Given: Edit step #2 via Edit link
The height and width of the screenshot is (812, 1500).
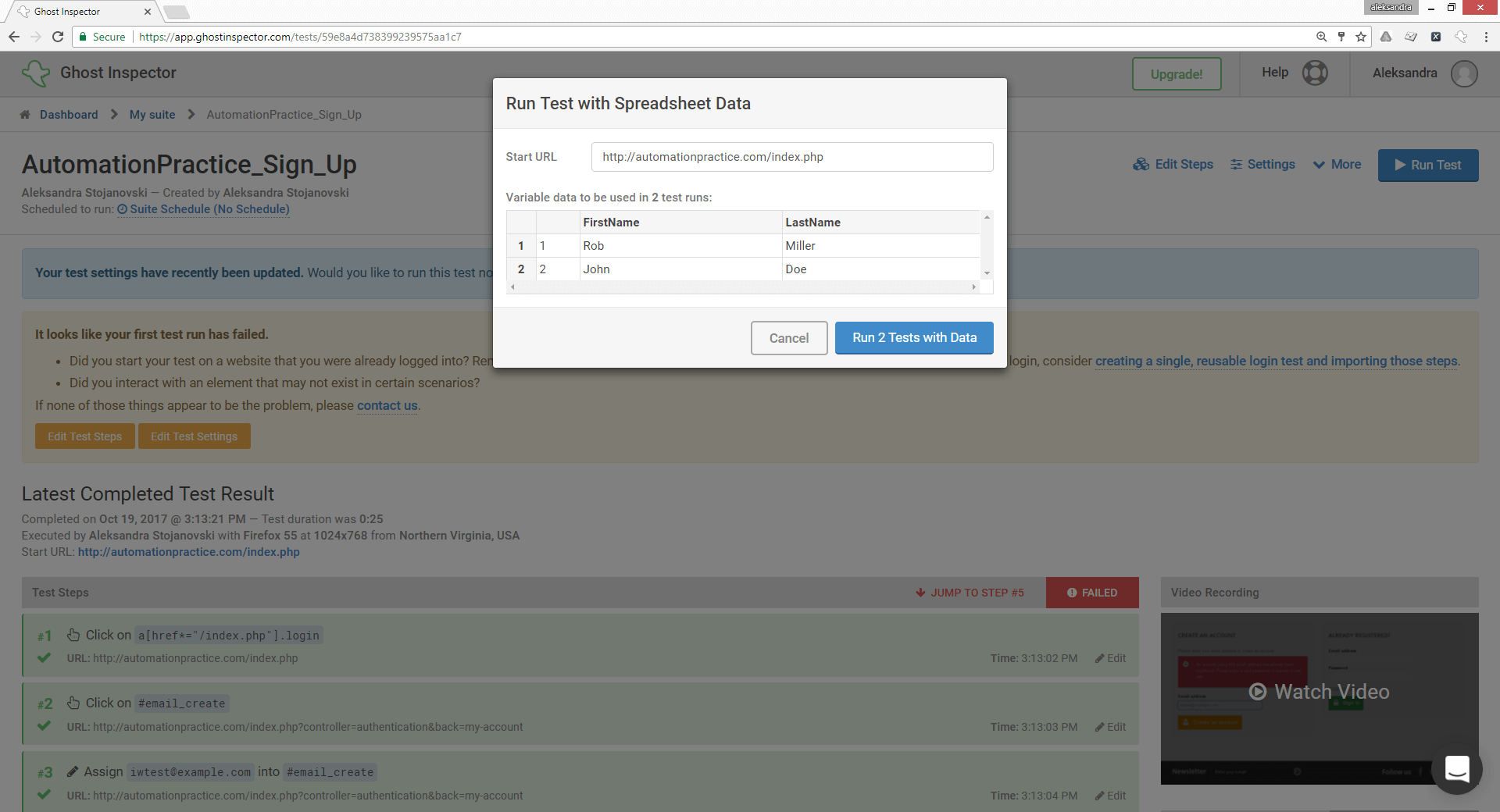Looking at the screenshot, I should 1110,727.
